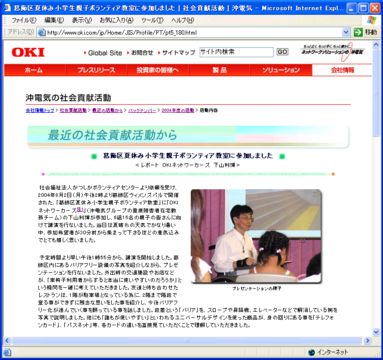The image size is (383, 360).
Task: Click the presentation photo thumbnail
Action: point(256,236)
